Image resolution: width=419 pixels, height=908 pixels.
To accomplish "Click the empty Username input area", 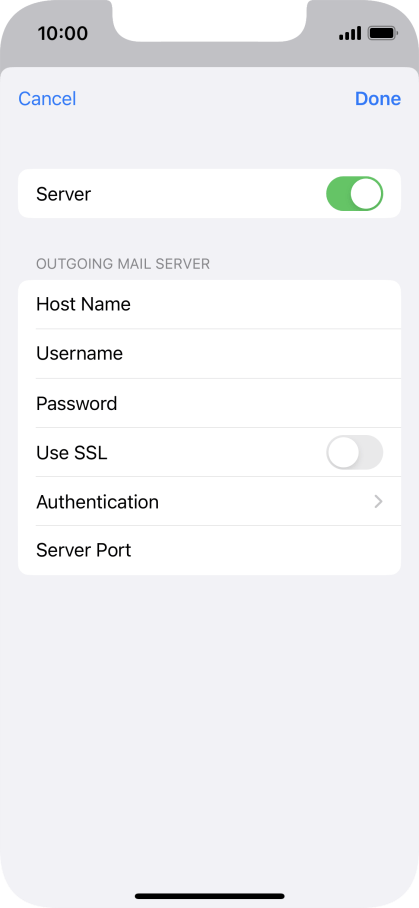I will [x=266, y=353].
